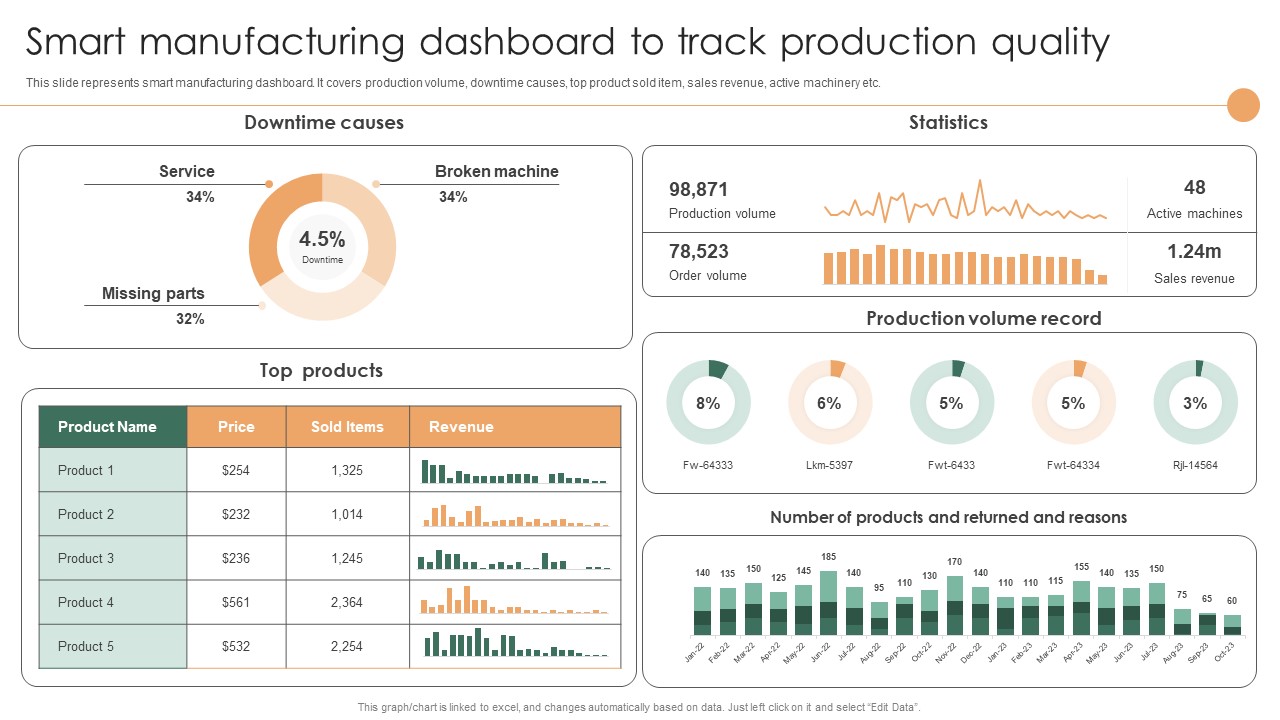This screenshot has width=1280, height=720.
Task: Click the Fw-64333 8% donut chart
Action: tap(708, 402)
